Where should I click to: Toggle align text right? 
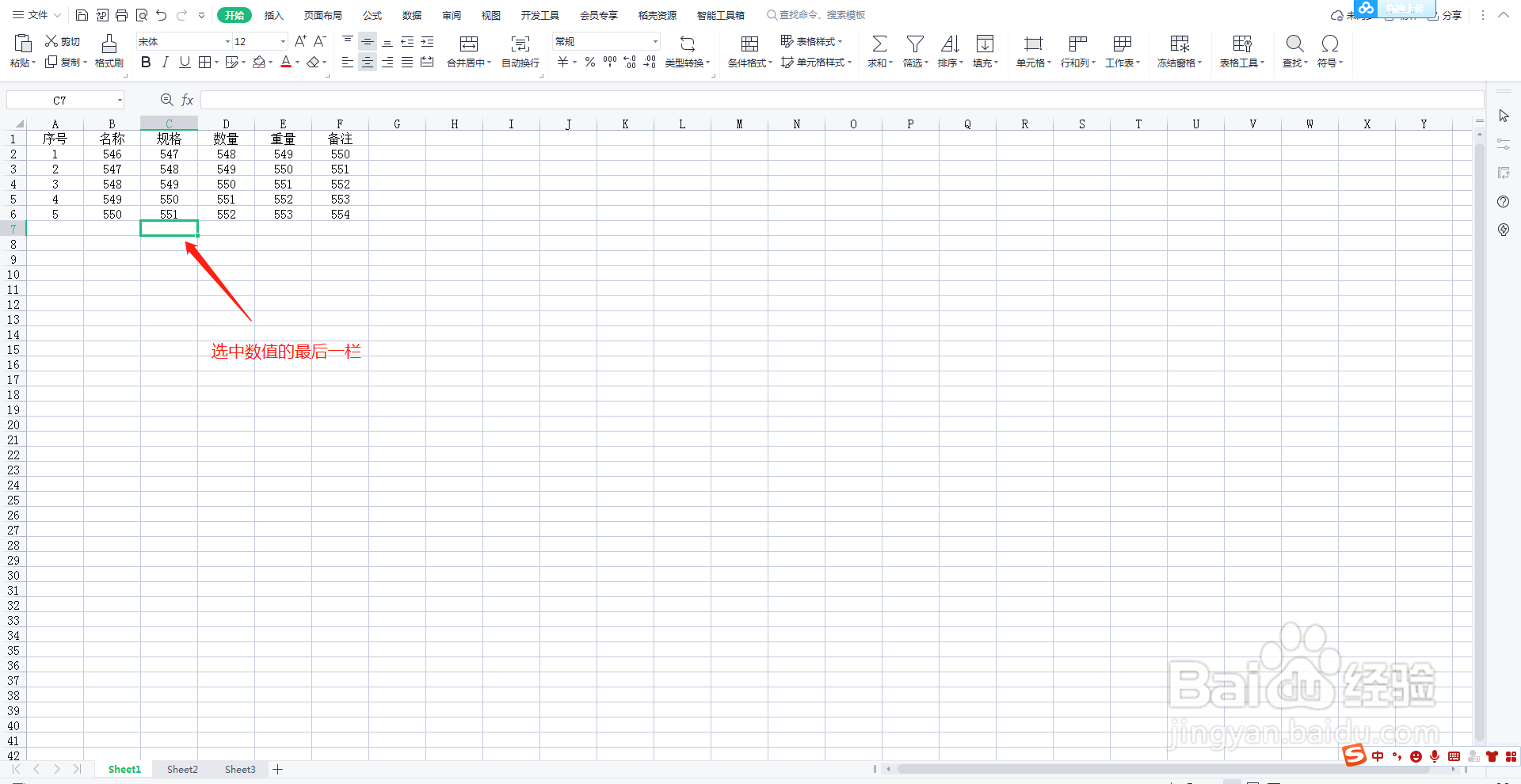[387, 62]
